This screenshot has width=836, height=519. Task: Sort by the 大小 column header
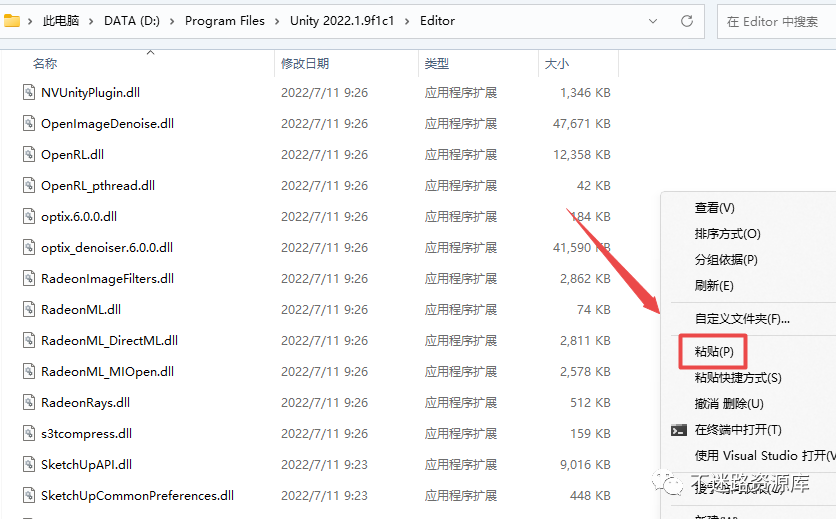(557, 63)
